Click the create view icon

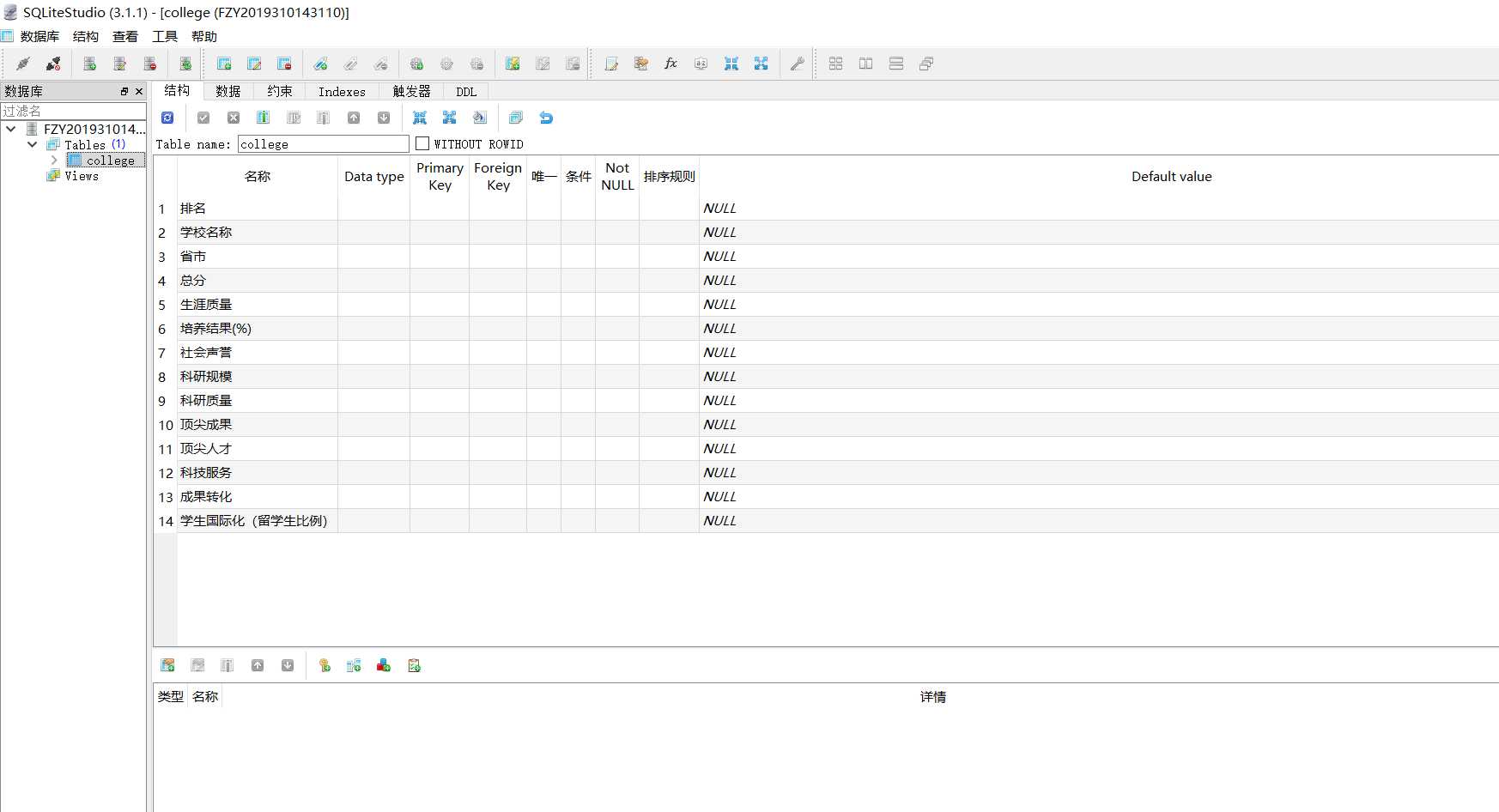click(513, 64)
